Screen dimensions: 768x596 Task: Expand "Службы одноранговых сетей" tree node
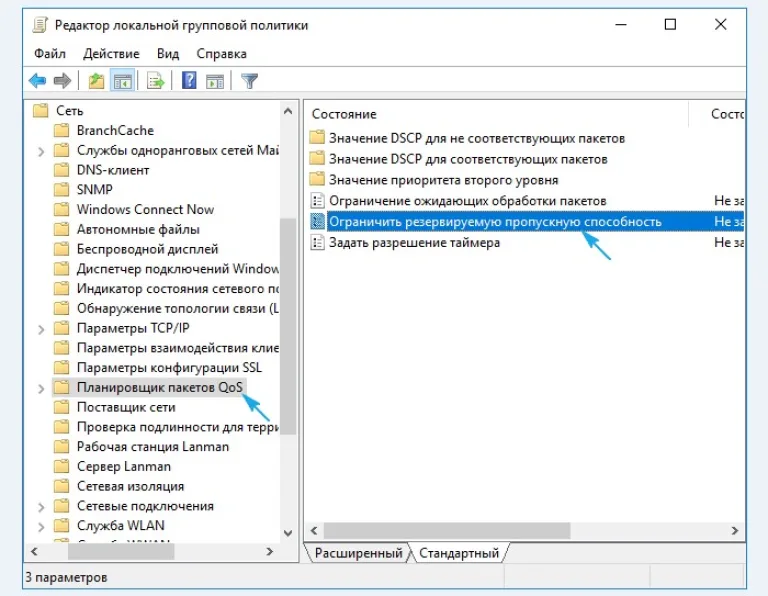coord(41,151)
